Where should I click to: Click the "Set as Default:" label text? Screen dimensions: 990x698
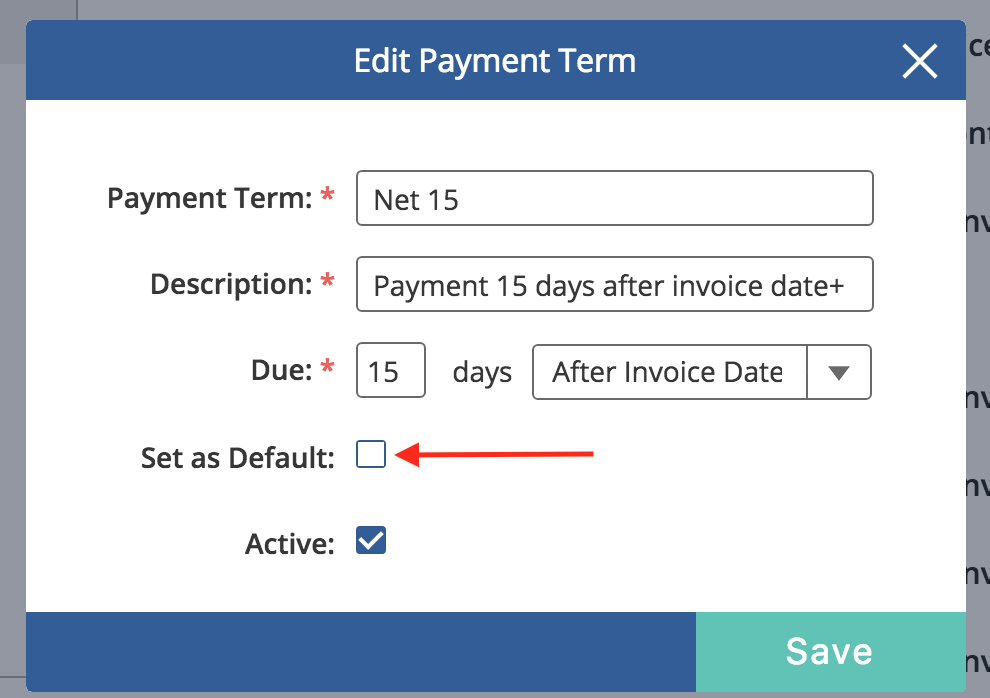[237, 458]
